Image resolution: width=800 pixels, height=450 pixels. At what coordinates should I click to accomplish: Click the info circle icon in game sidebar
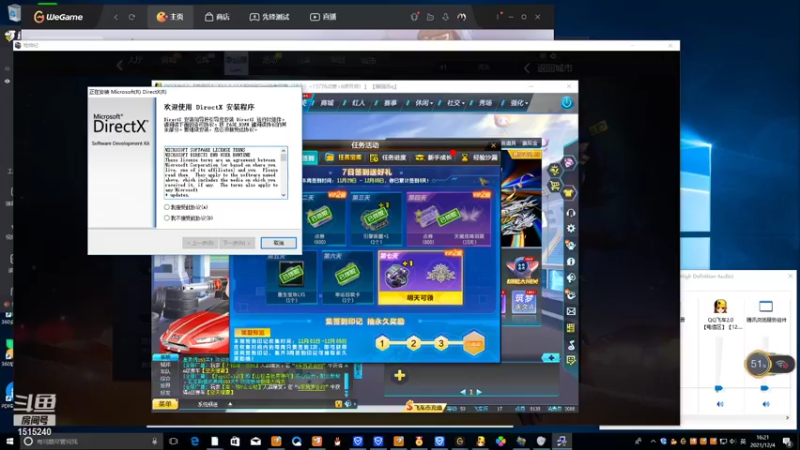point(571,261)
